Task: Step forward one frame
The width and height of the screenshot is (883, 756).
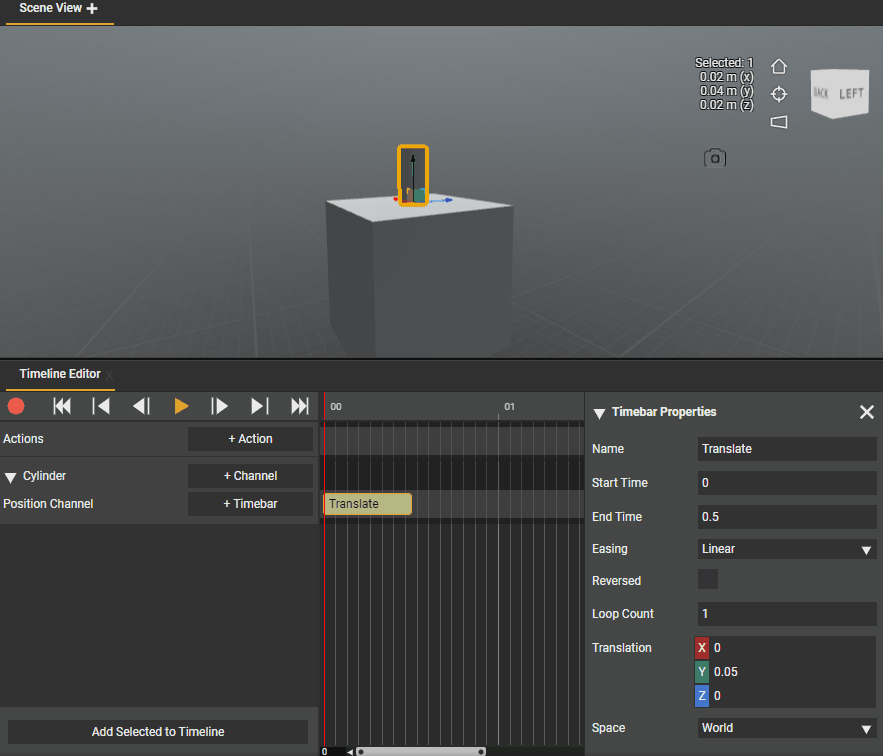Action: (220, 406)
